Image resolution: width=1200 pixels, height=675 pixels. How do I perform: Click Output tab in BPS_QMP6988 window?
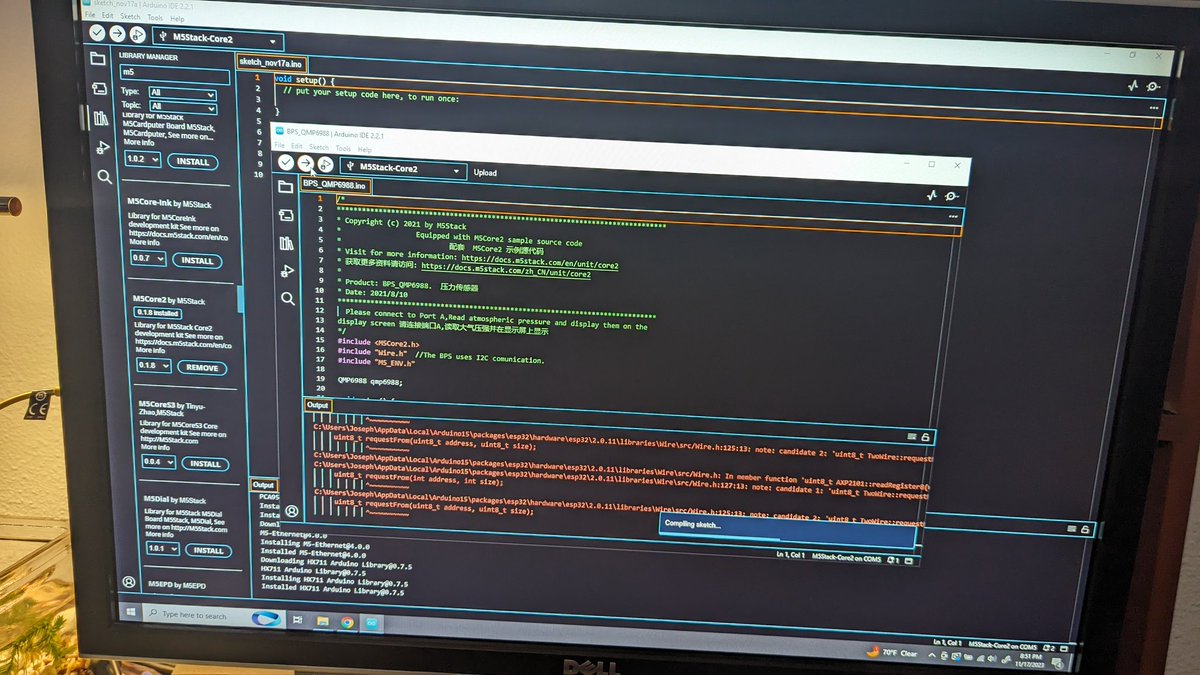(x=318, y=405)
